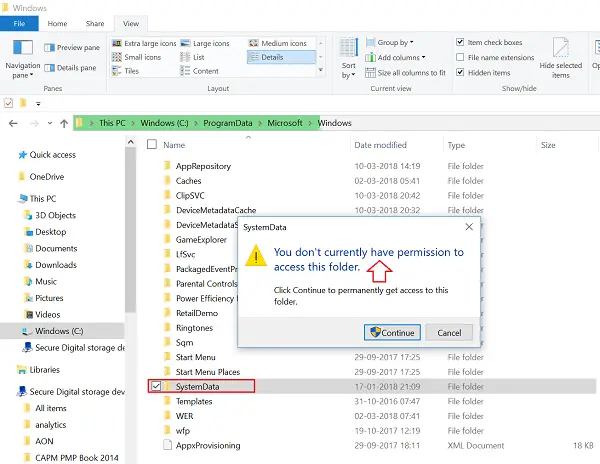Choose Large icons layout
Screen dimensions: 600x464
tap(205, 43)
